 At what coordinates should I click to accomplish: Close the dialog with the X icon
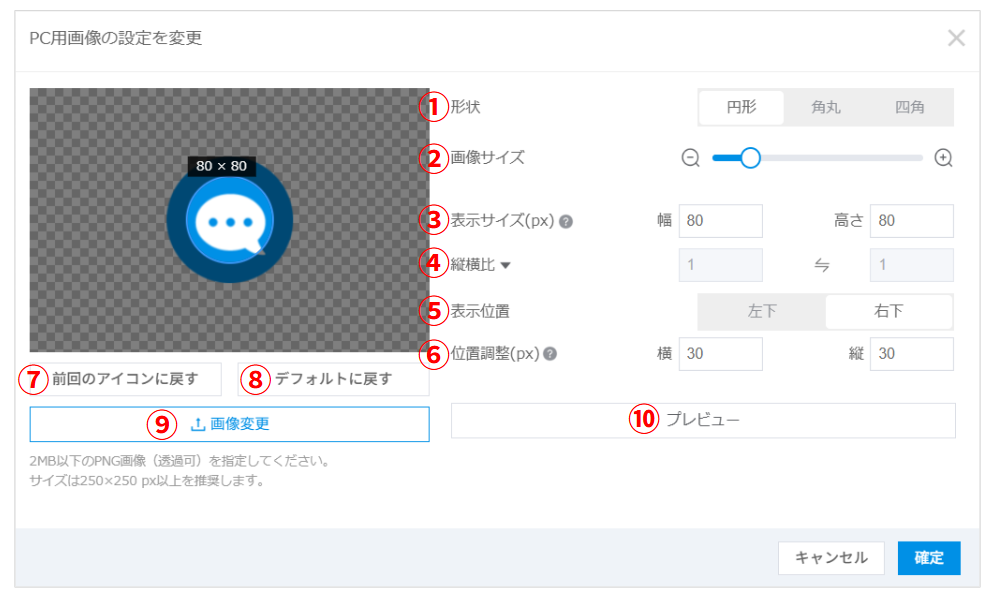coord(956,38)
